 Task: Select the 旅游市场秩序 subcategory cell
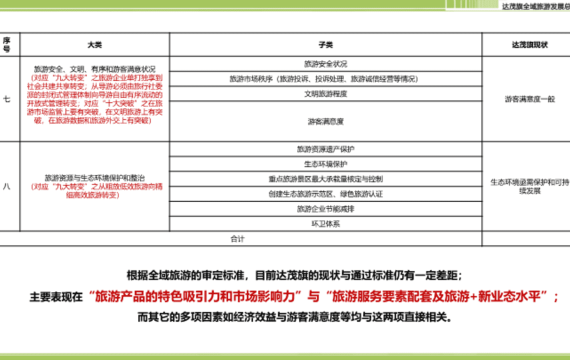(326, 79)
